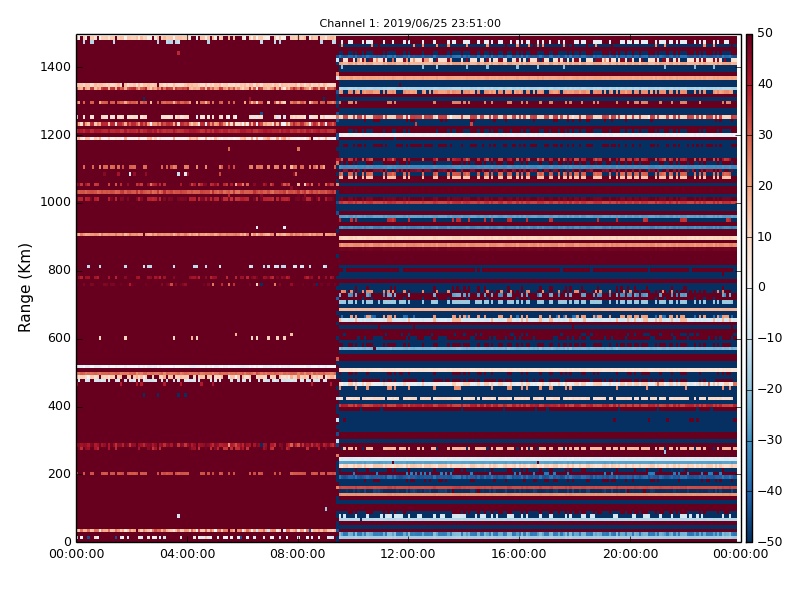Click the 600 tick label on the range axis
The height and width of the screenshot is (600, 800).
pos(59,338)
